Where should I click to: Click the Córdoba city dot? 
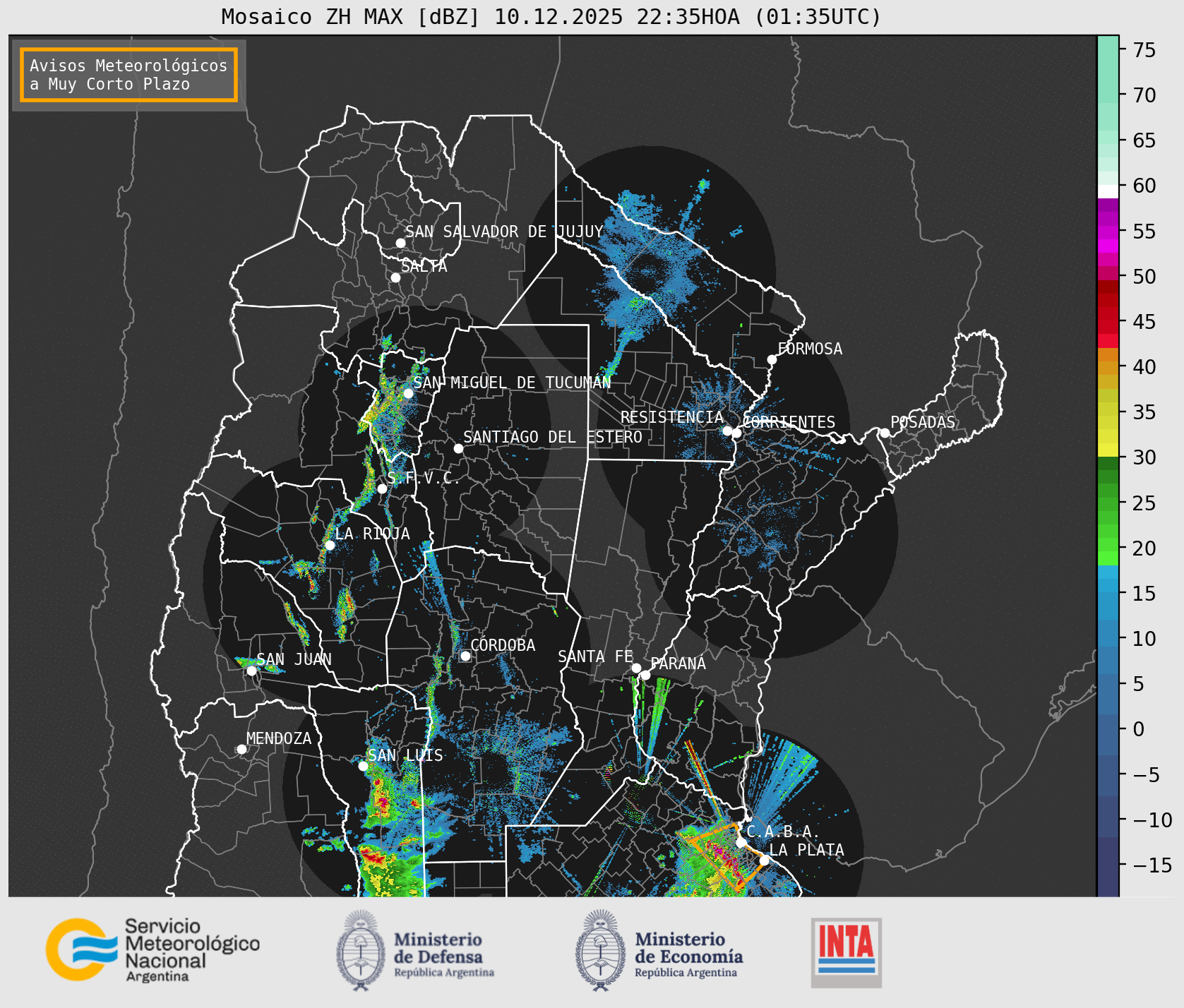(x=465, y=656)
